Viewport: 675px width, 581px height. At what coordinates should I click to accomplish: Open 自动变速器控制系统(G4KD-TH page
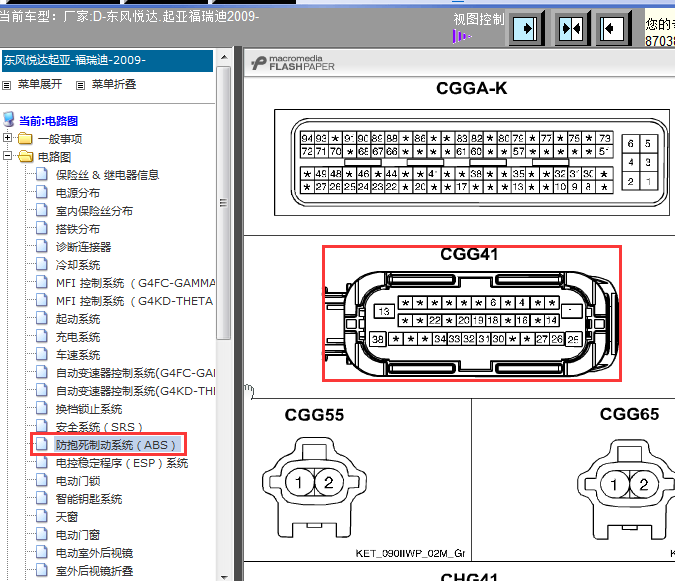point(135,391)
